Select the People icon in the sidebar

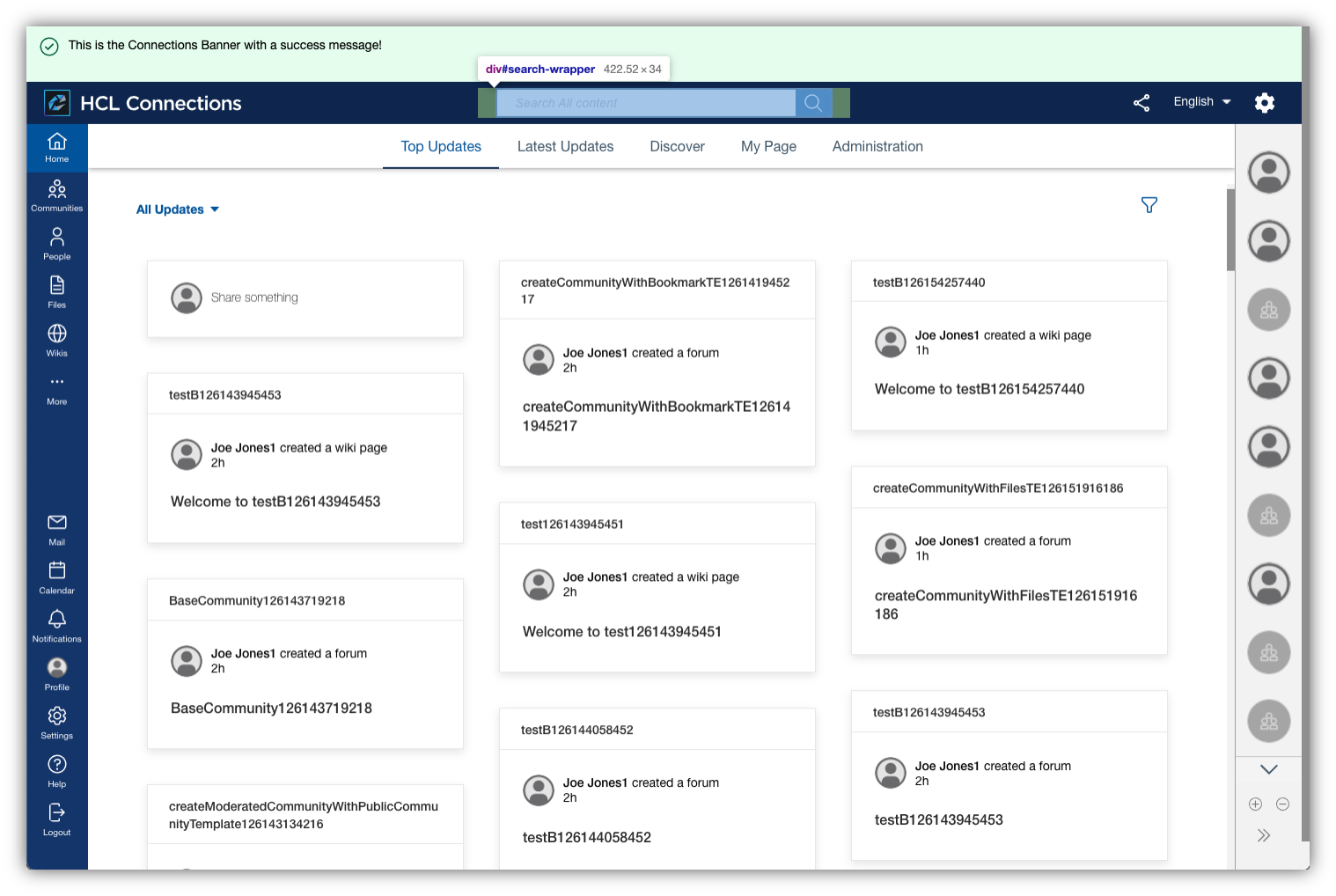pos(56,241)
